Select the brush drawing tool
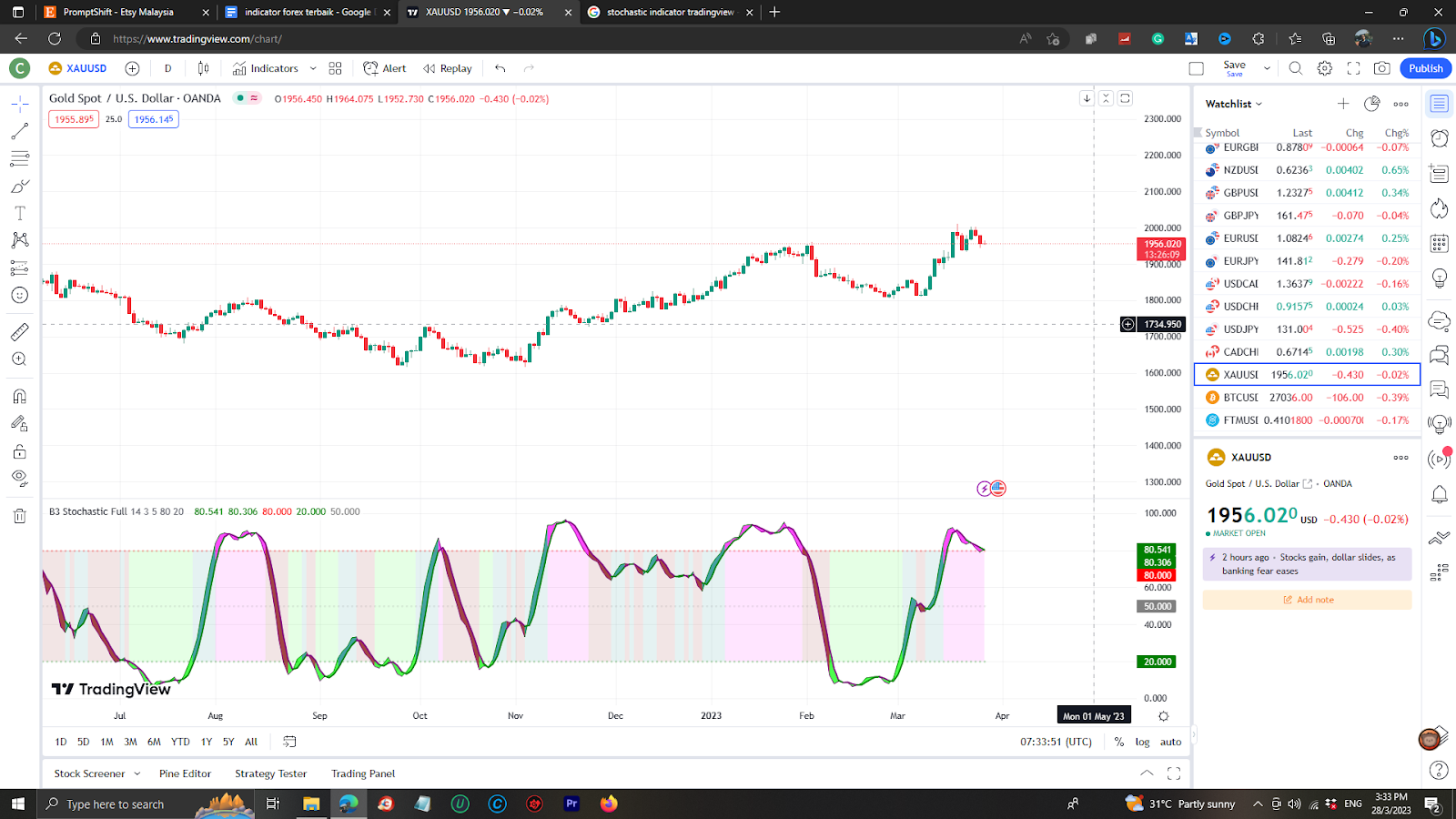 [19, 187]
